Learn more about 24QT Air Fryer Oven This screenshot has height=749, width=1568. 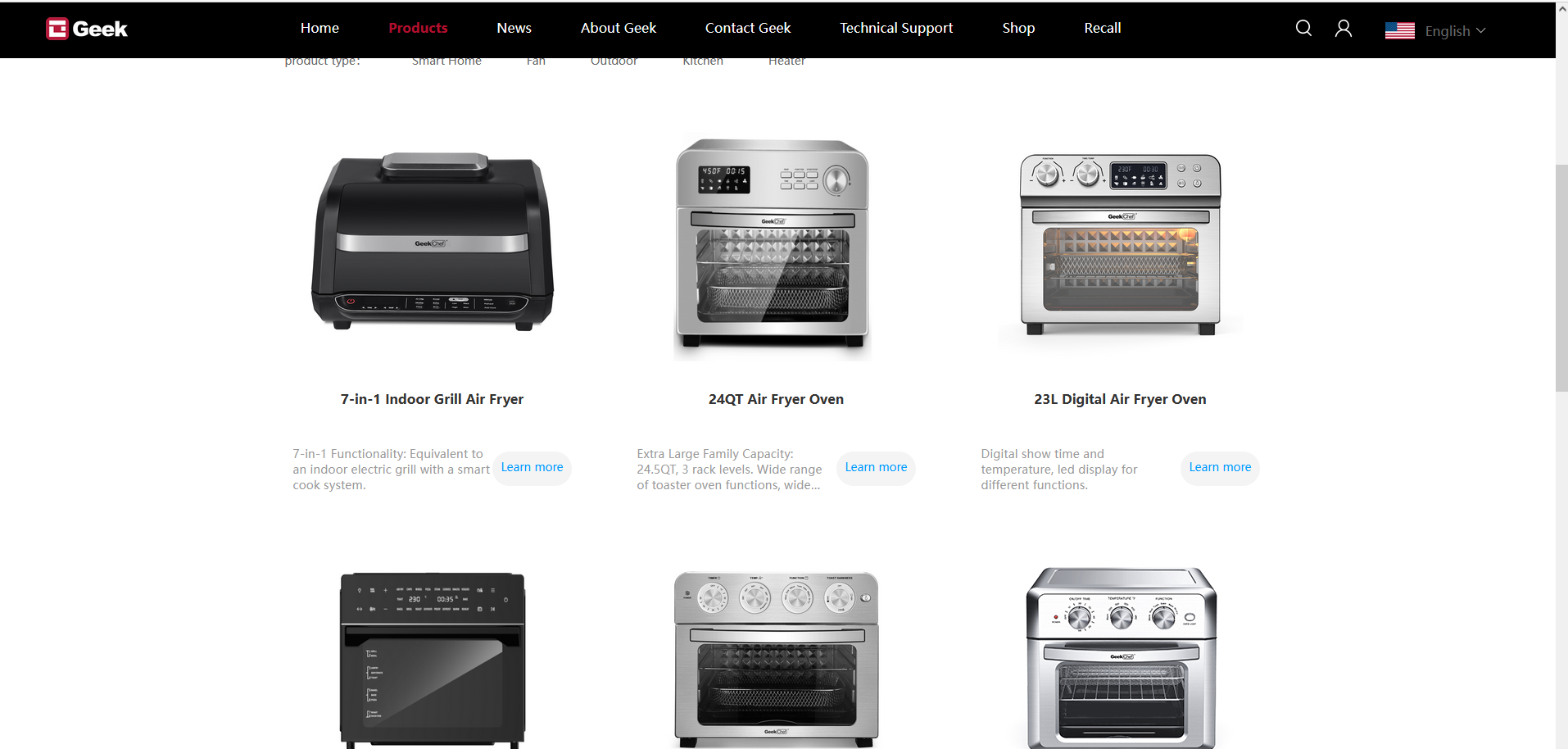[876, 467]
